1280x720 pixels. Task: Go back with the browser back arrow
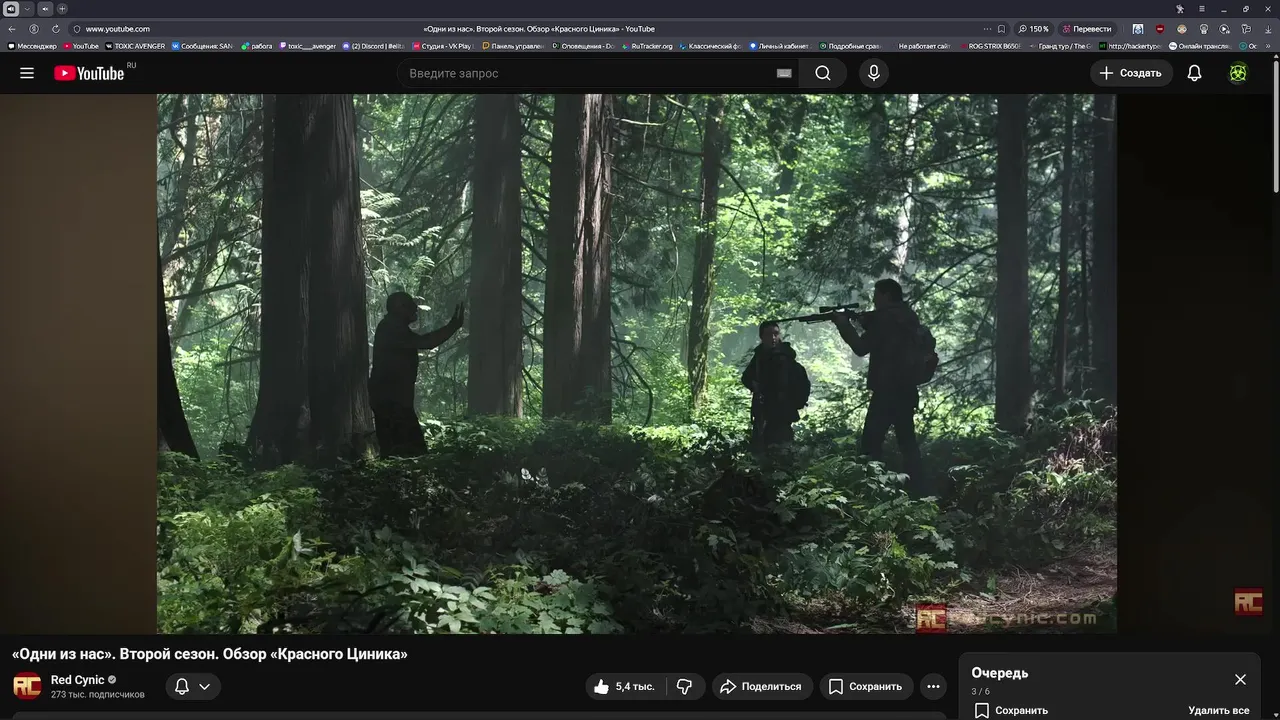pos(12,29)
